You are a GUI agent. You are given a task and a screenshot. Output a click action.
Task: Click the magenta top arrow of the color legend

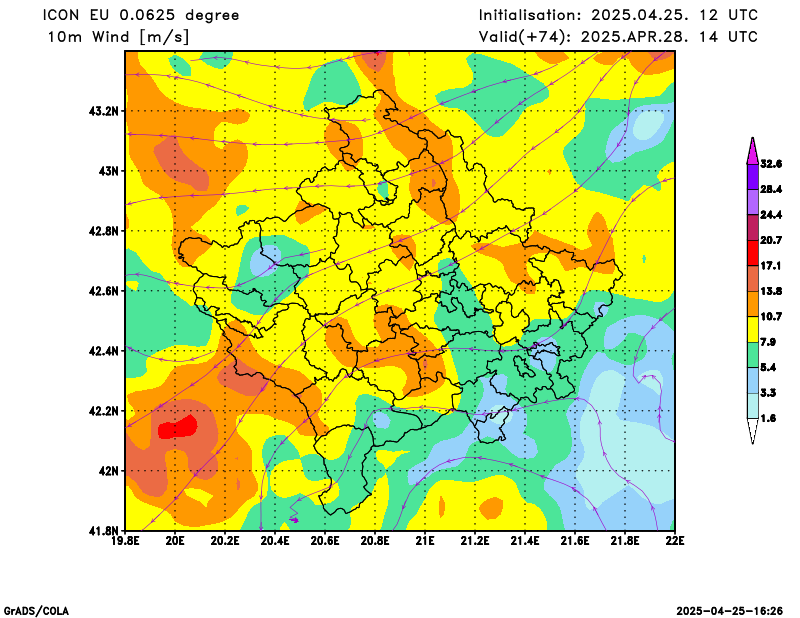pos(752,151)
